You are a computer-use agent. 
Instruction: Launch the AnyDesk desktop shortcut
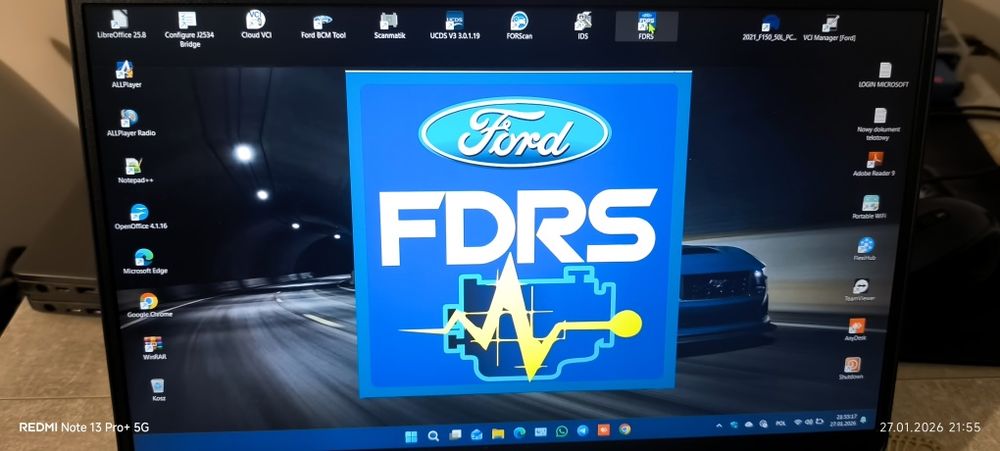(x=856, y=330)
